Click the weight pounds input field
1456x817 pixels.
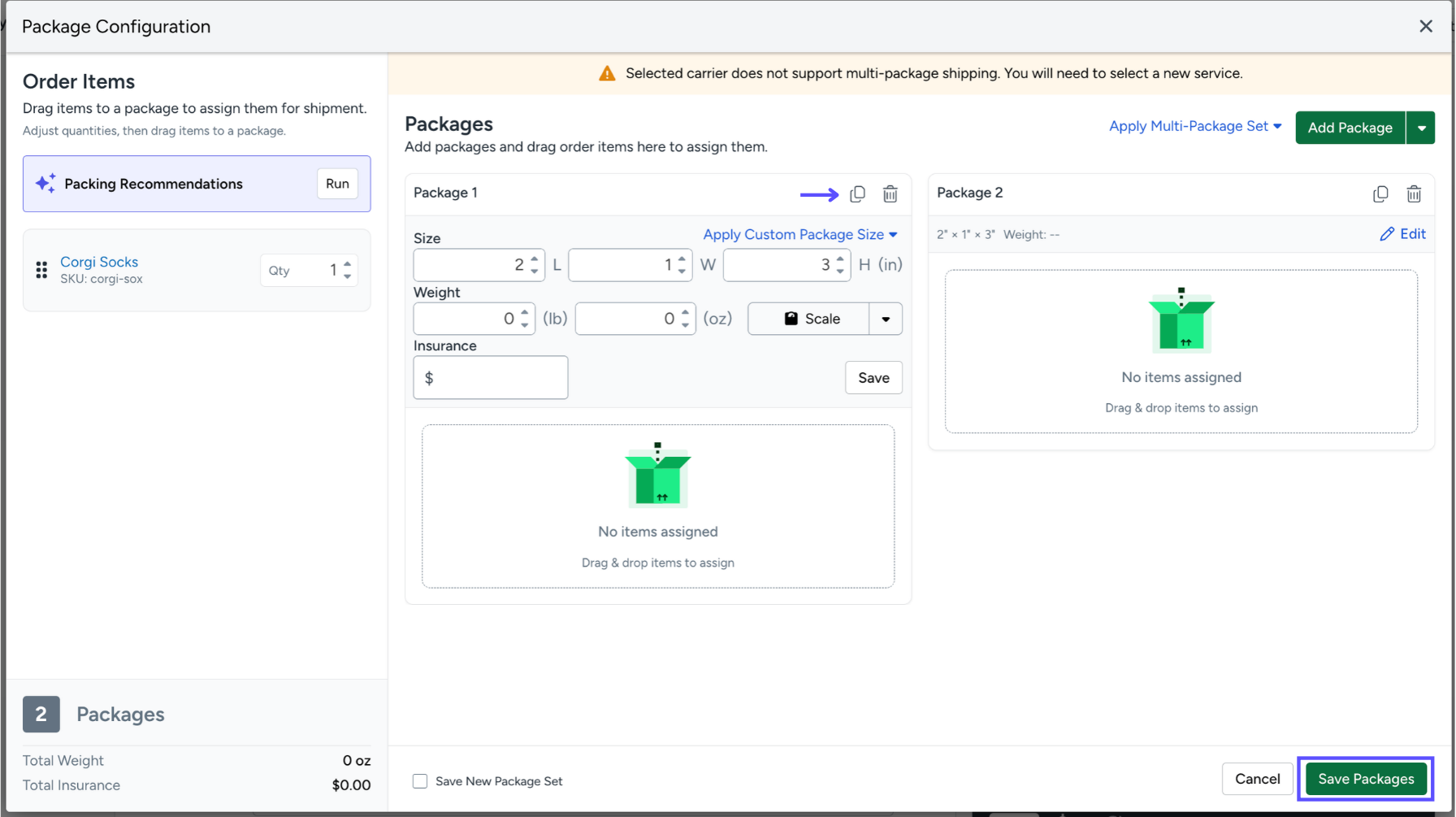(474, 319)
